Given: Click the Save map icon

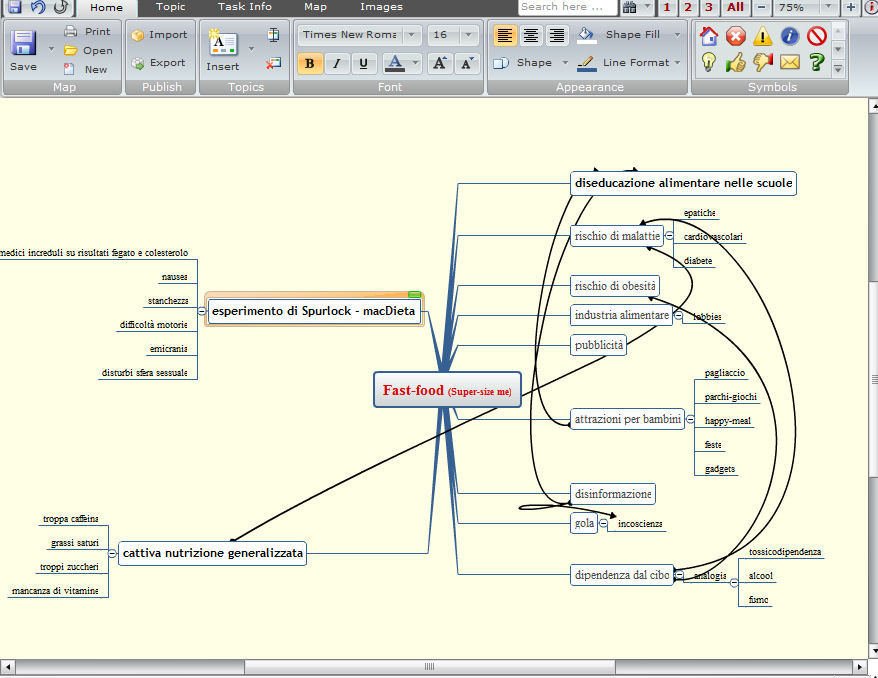Looking at the screenshot, I should click(23, 43).
